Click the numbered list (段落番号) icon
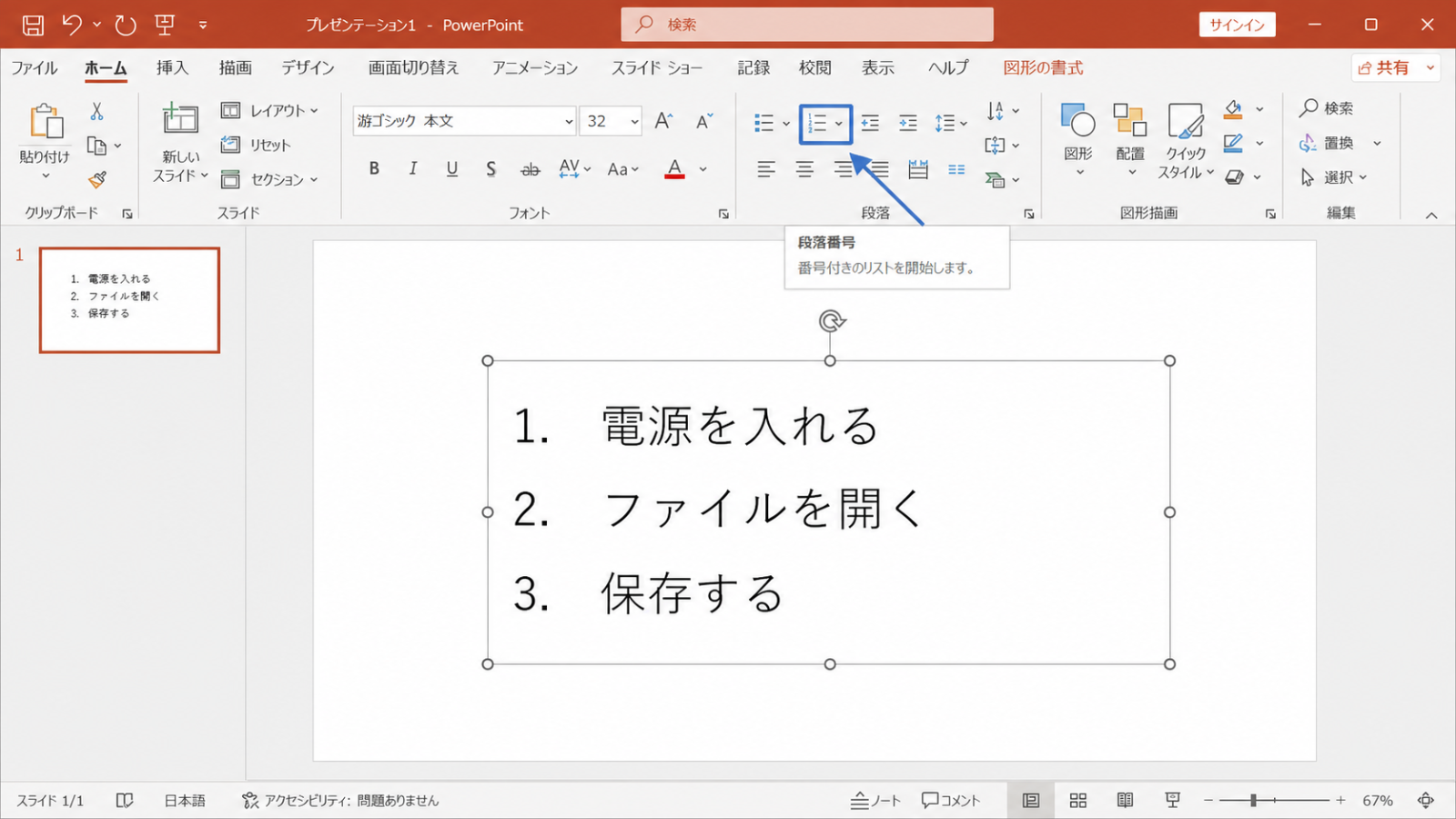 (817, 123)
